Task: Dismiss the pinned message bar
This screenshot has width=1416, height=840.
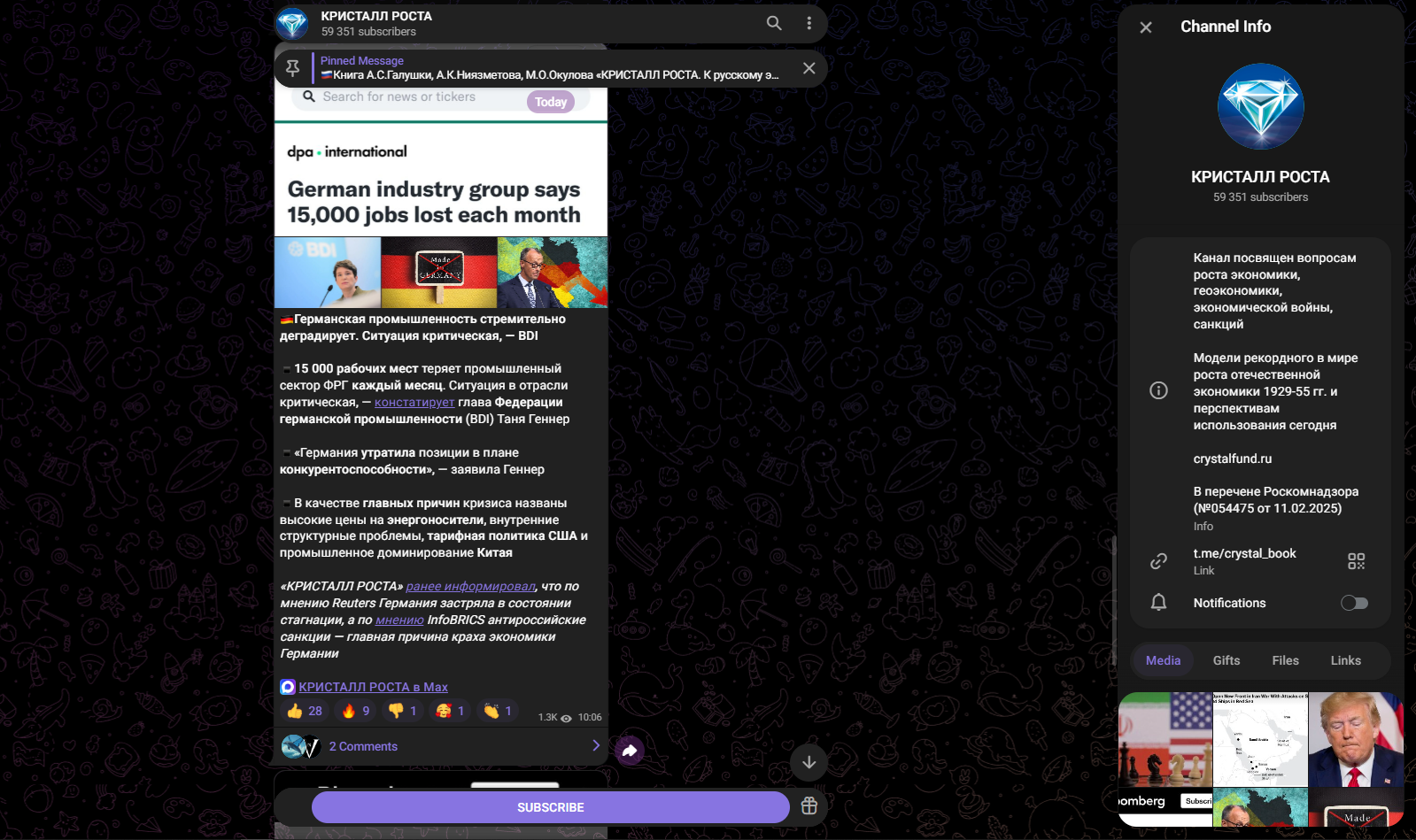Action: point(809,68)
